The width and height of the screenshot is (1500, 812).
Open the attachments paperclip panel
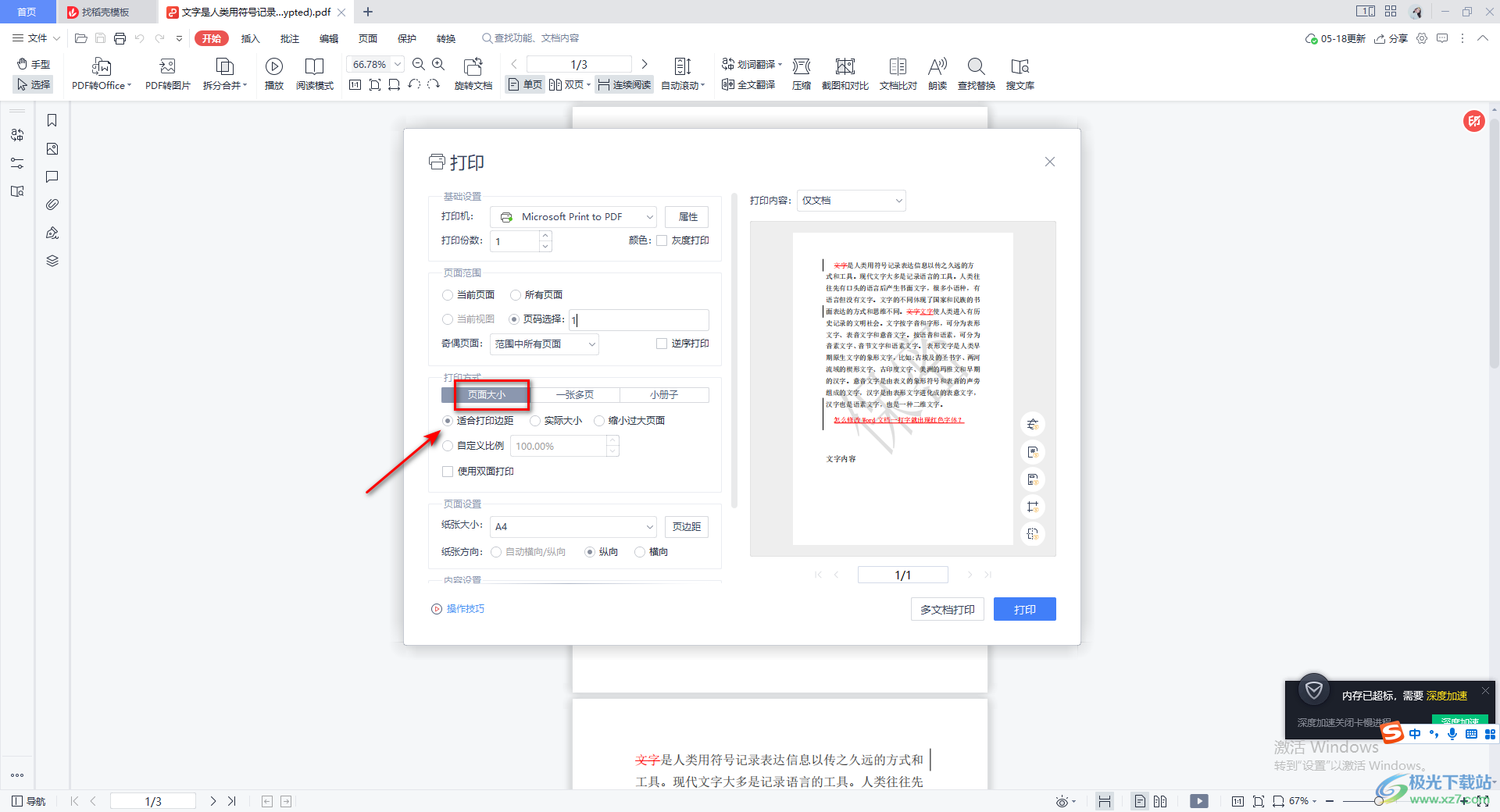52,205
